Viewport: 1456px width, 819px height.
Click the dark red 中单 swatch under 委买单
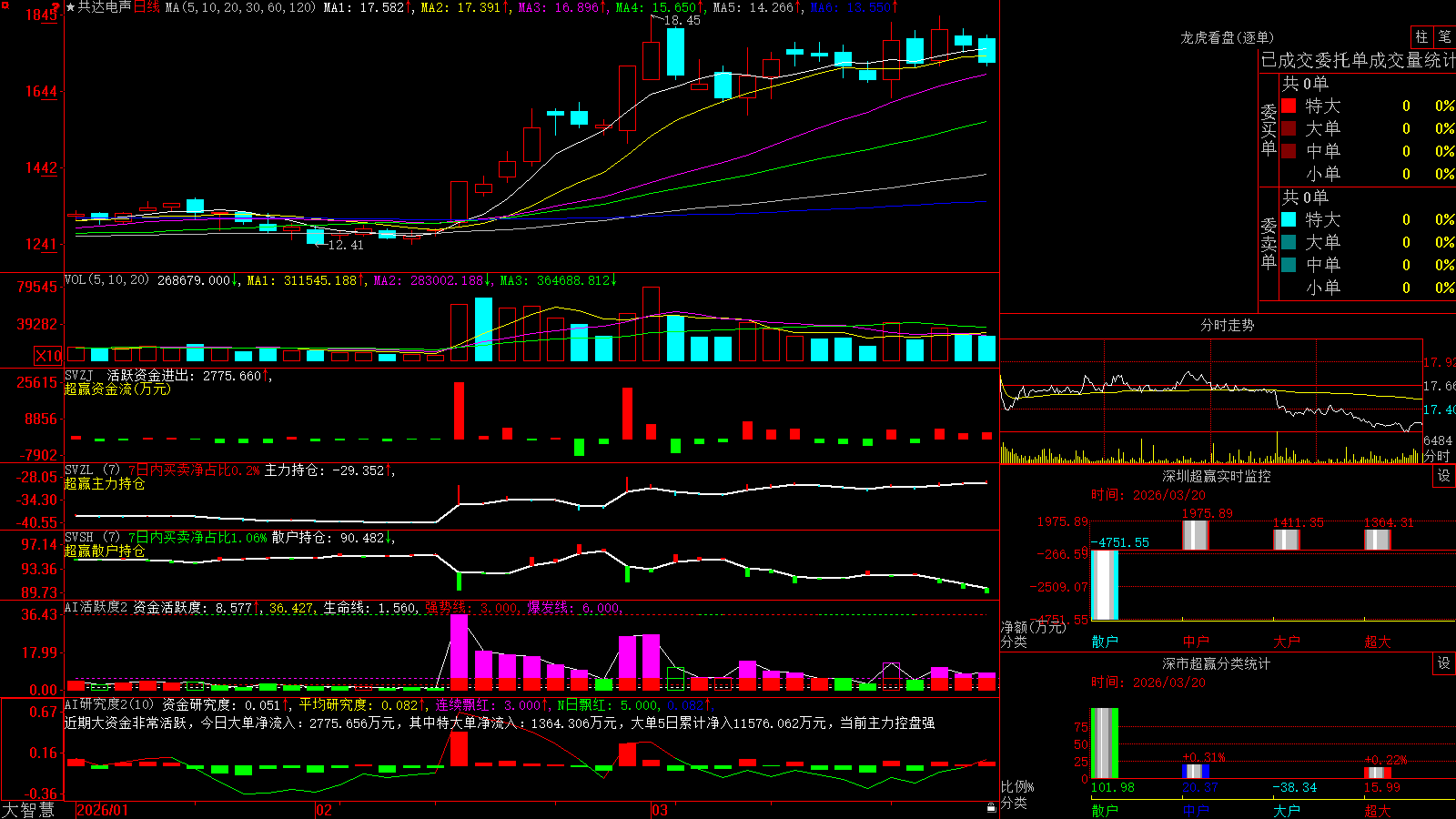(x=1289, y=151)
